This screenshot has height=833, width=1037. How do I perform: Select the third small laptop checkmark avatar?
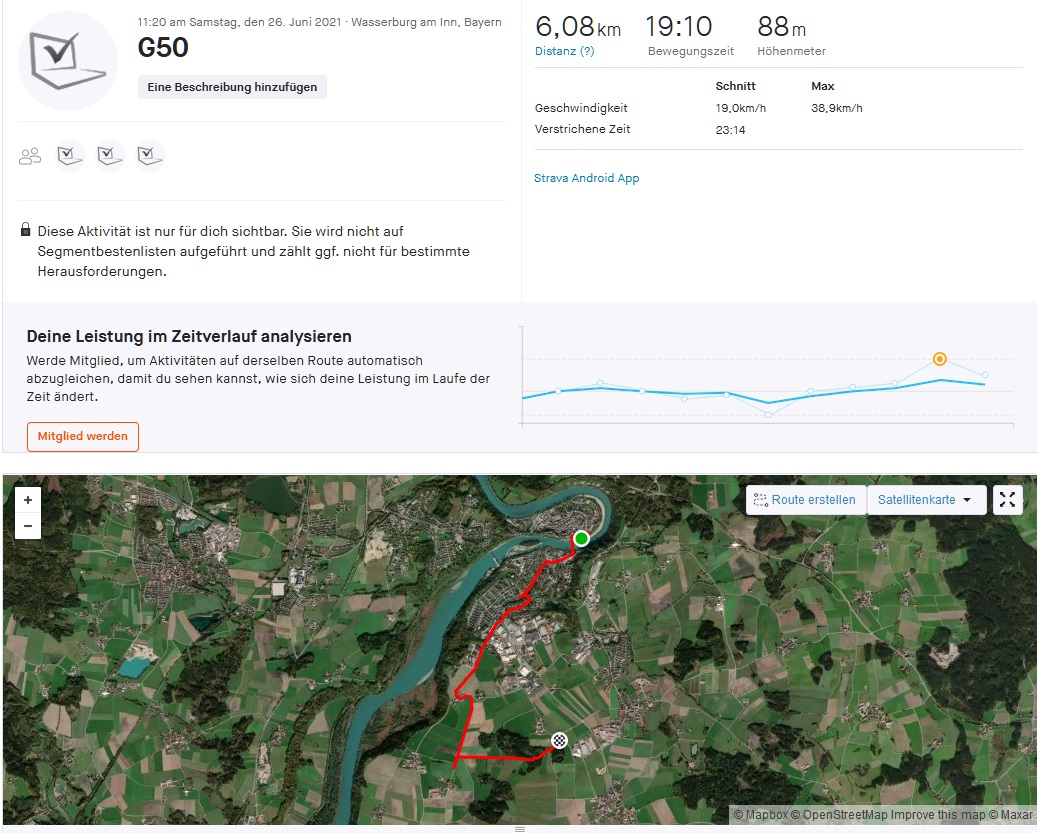(x=149, y=156)
